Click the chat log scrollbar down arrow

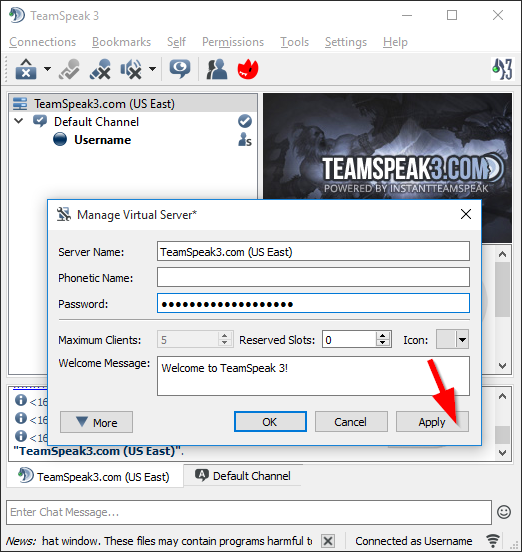click(x=503, y=452)
